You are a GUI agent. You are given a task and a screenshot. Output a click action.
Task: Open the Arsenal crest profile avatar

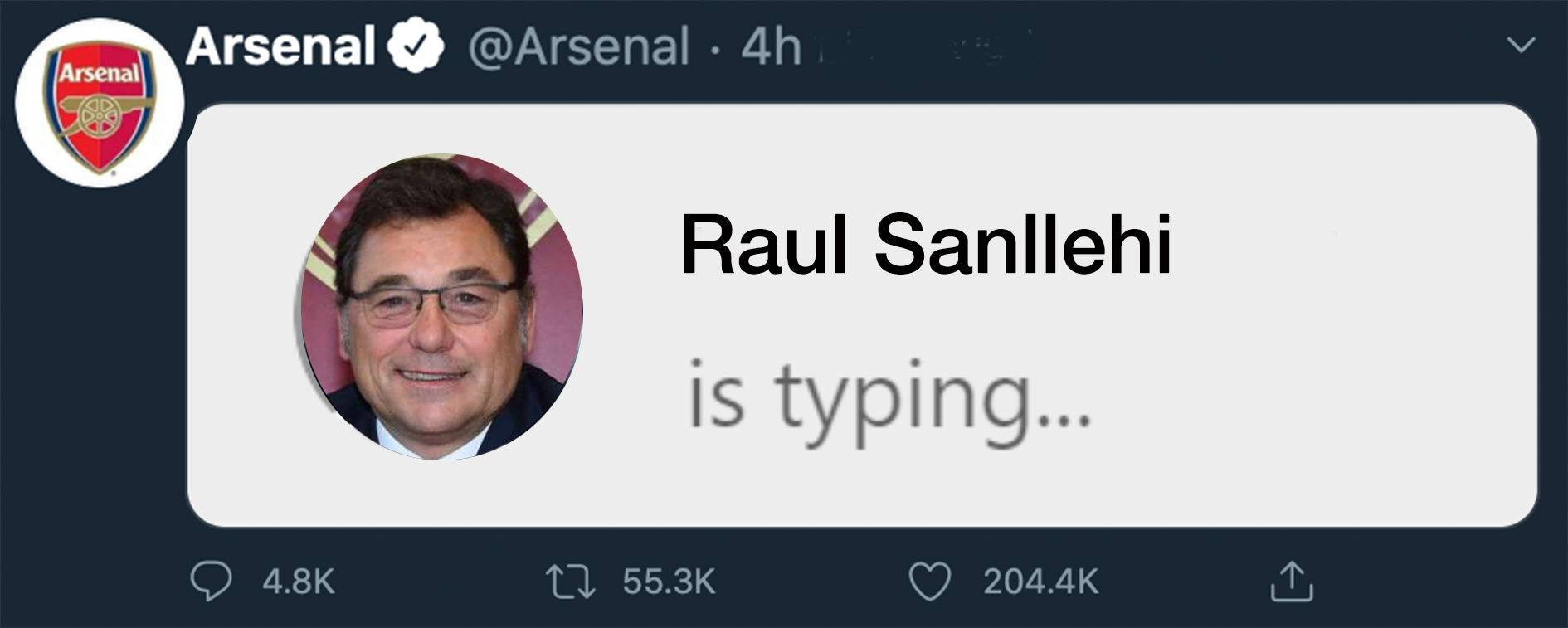(100, 103)
